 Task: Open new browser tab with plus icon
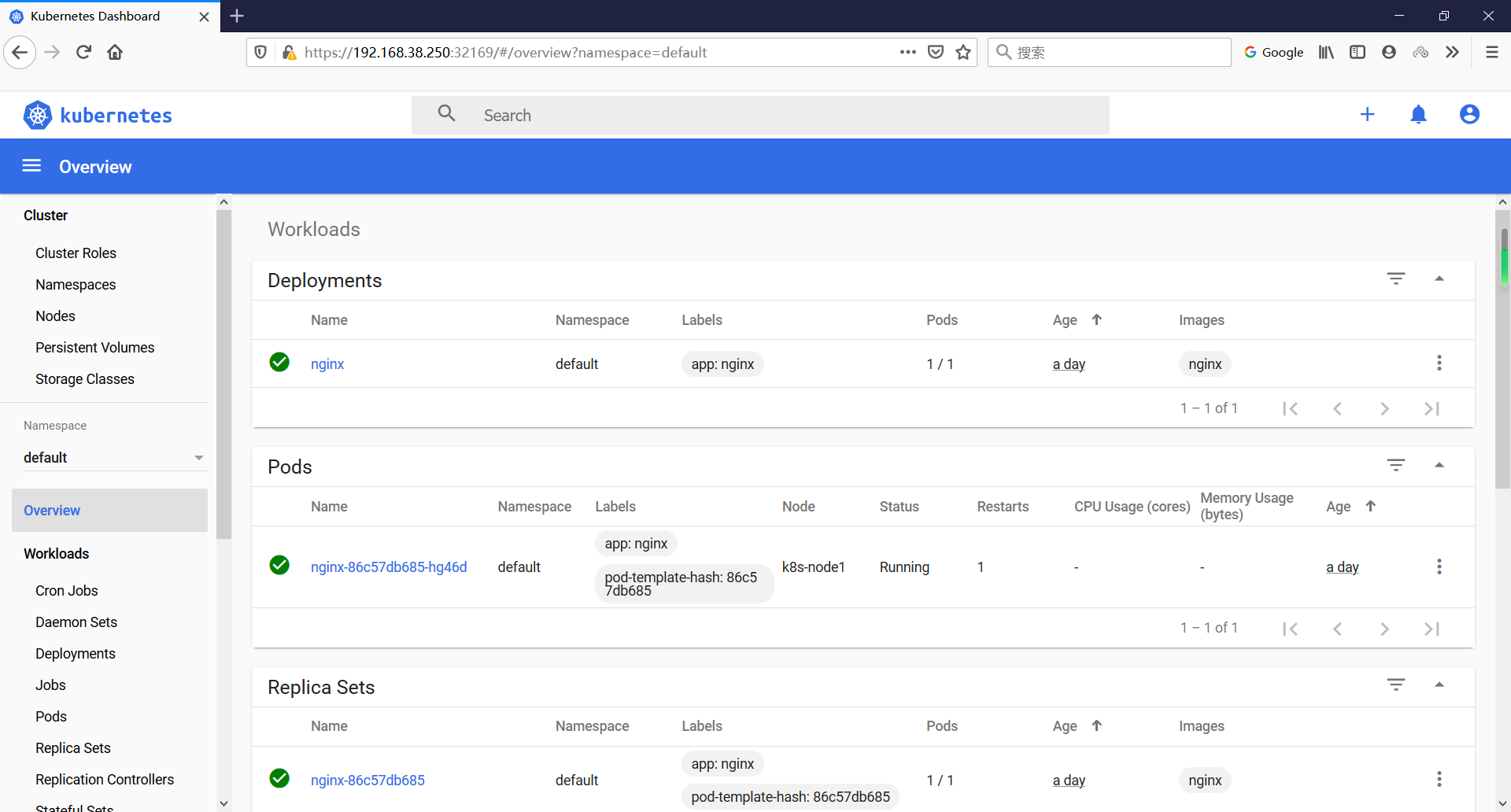[x=237, y=16]
